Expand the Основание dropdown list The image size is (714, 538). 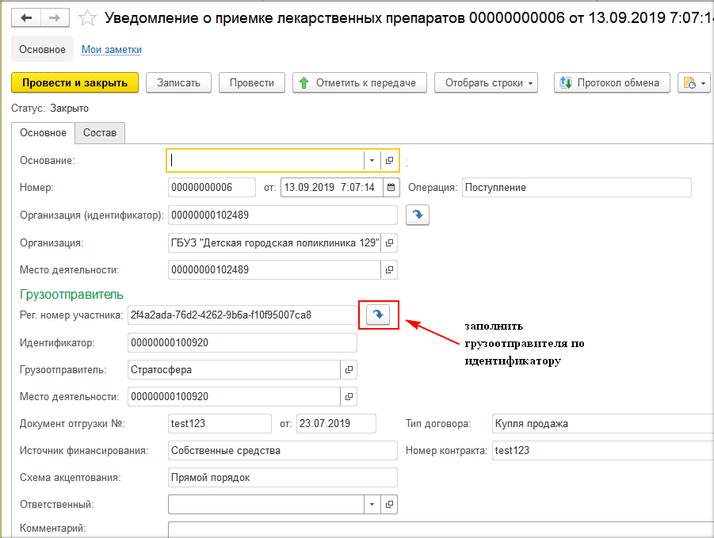click(x=371, y=160)
